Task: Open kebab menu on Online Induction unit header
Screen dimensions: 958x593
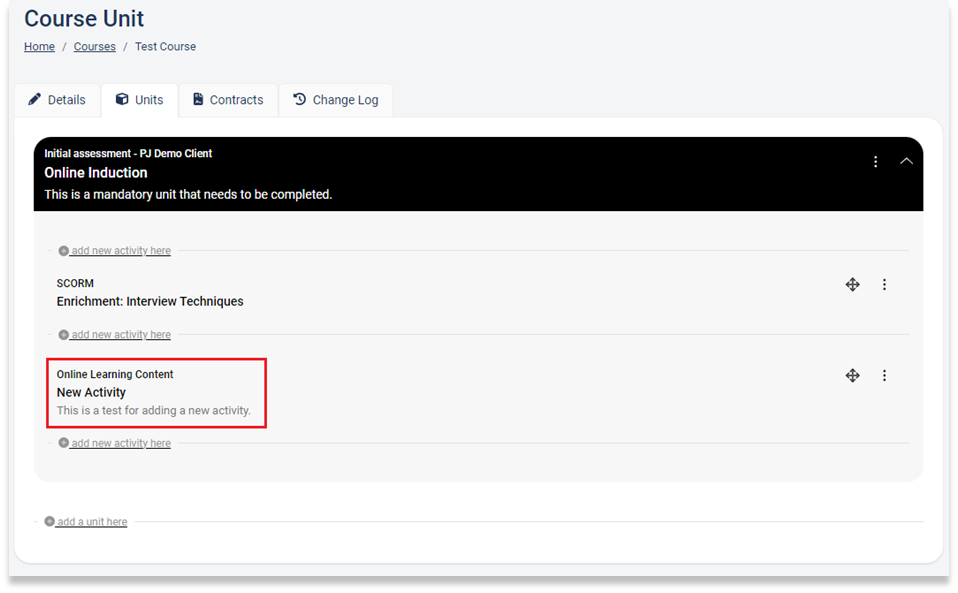Action: (x=876, y=162)
